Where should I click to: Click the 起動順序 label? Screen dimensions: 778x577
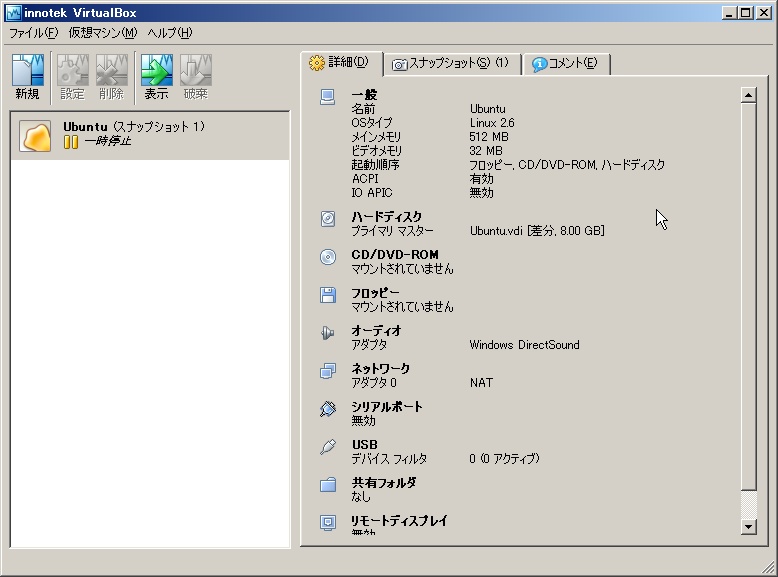click(x=375, y=165)
